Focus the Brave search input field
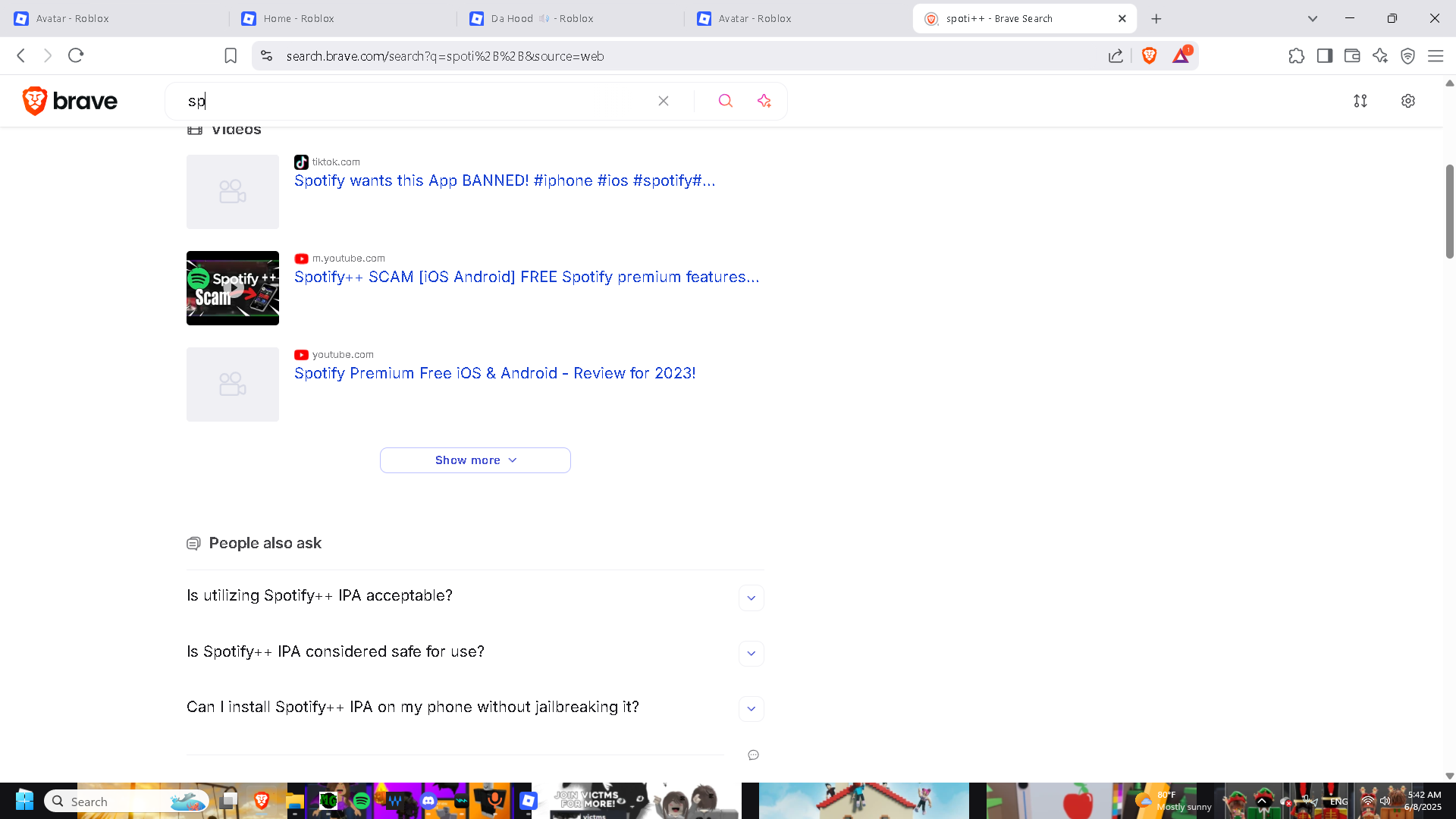Screen dimensions: 1456x819 (x=417, y=101)
